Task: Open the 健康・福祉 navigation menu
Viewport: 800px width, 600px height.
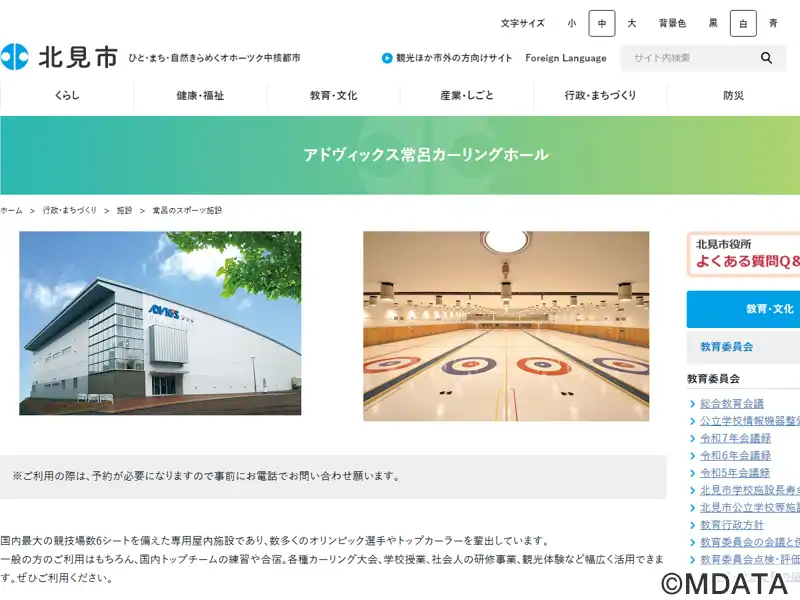Action: 200,95
